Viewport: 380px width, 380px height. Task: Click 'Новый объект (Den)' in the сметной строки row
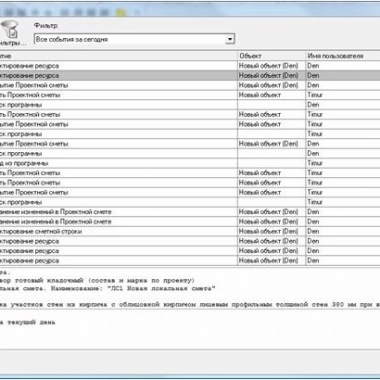pyautogui.click(x=268, y=231)
